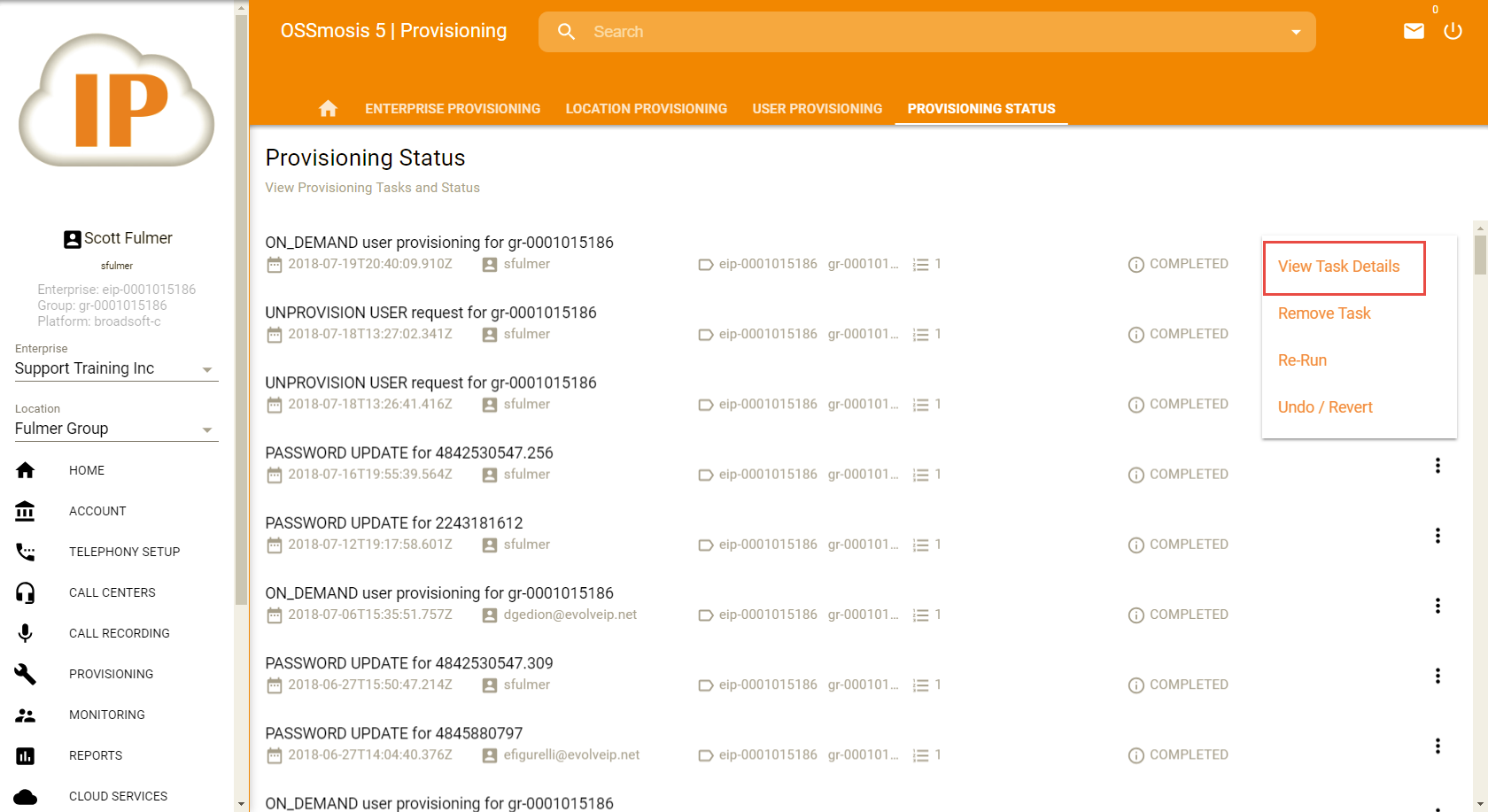Click the Reports chart icon
The height and width of the screenshot is (812, 1488).
click(26, 755)
